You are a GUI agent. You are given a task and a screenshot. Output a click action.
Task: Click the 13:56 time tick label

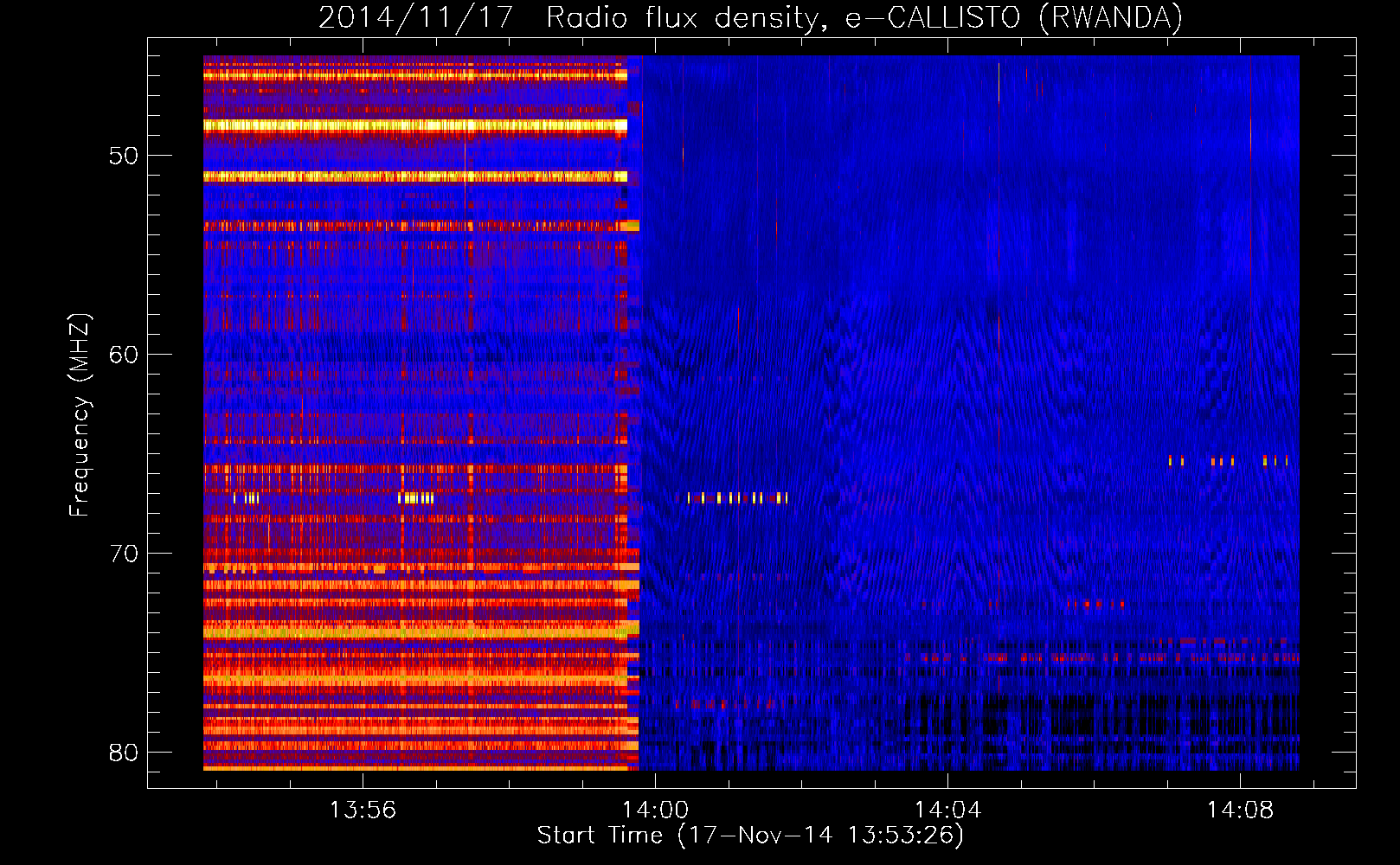pyautogui.click(x=363, y=810)
